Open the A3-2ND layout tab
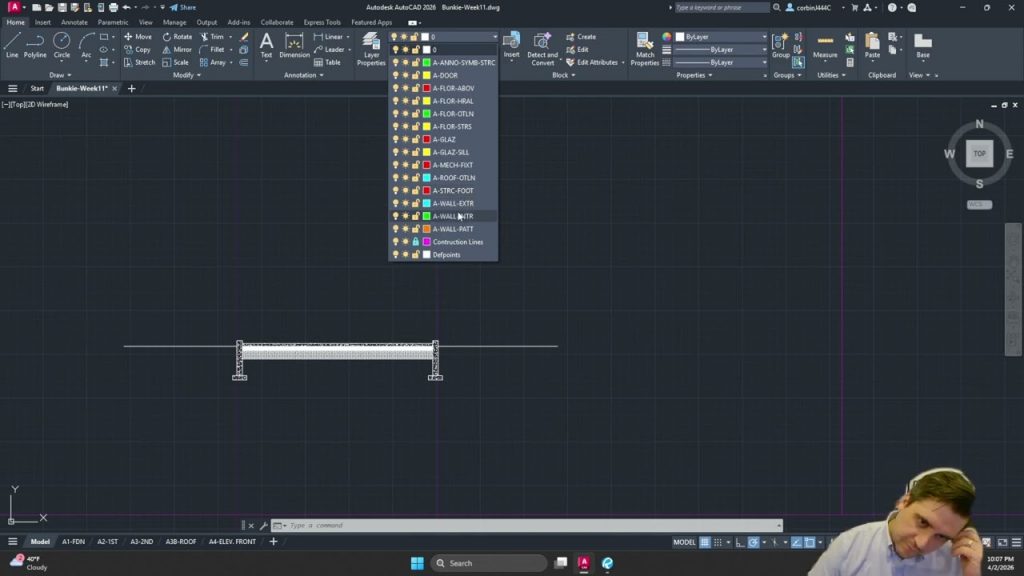Image resolution: width=1024 pixels, height=576 pixels. (140, 542)
